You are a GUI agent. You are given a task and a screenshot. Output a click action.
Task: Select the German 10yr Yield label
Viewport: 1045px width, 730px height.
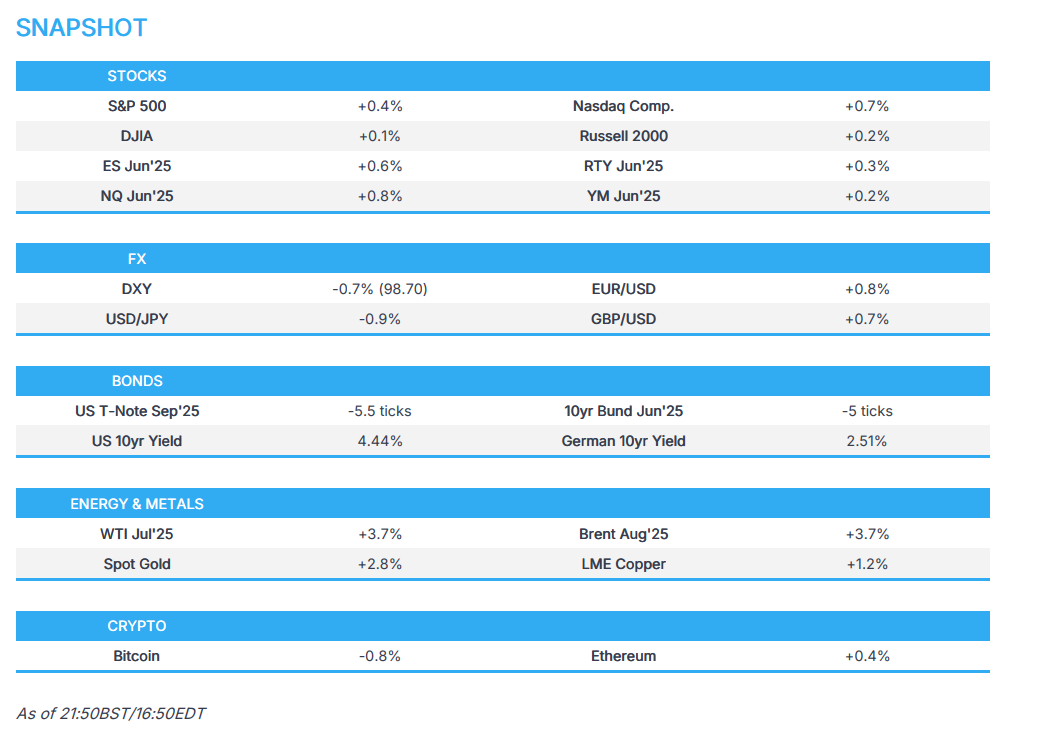click(623, 441)
